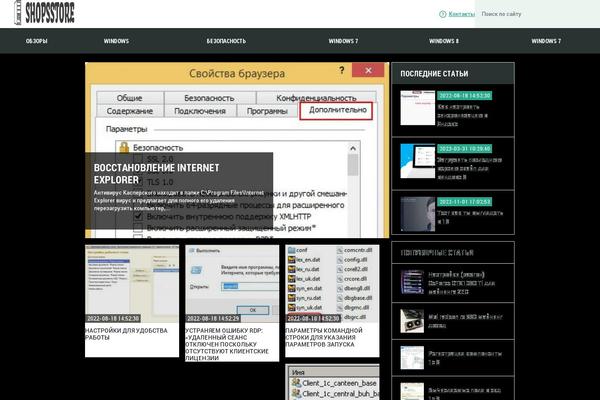Open thumbnail of the 2022-11-01 sidebar article
Viewport: 600px width, 400px height.
point(417,214)
